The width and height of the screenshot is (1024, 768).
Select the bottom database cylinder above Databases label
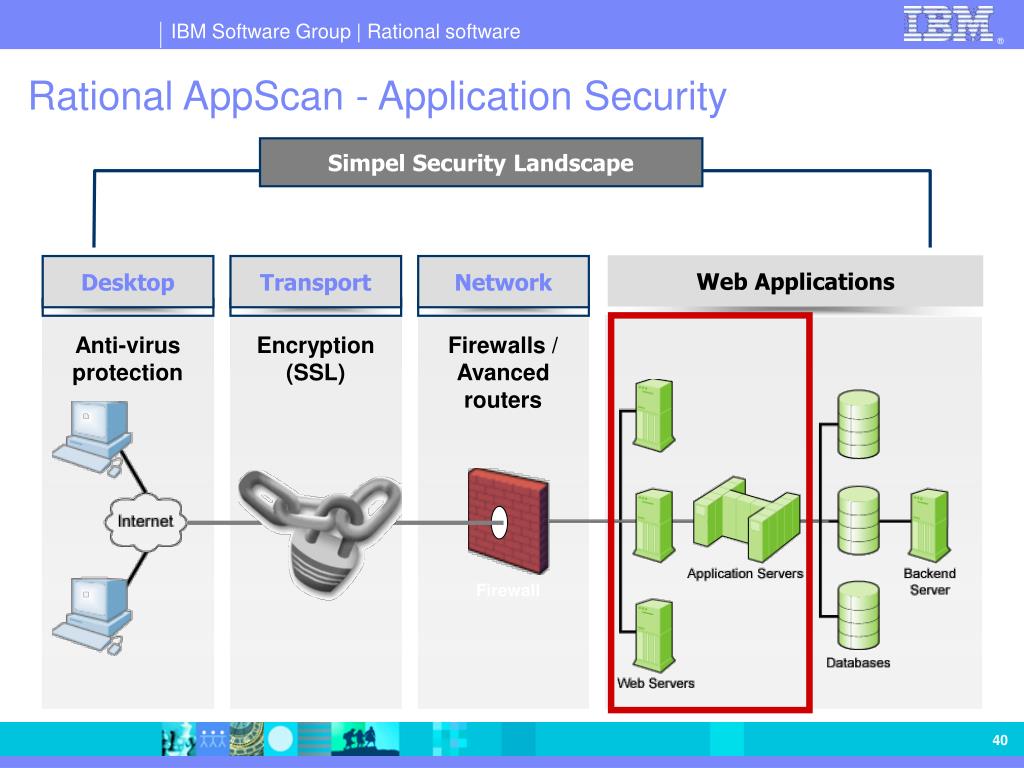click(x=859, y=616)
